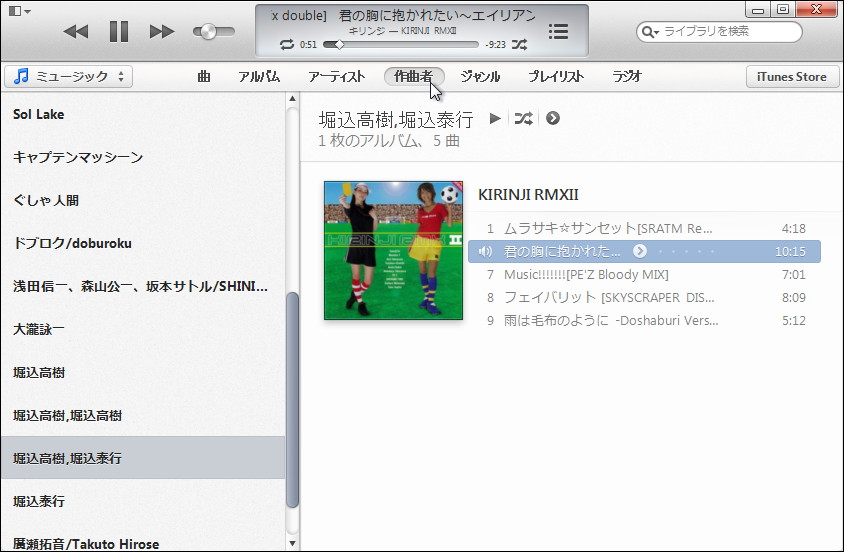Click the 1 枚のアルバム、5 曲 summary text

click(389, 141)
